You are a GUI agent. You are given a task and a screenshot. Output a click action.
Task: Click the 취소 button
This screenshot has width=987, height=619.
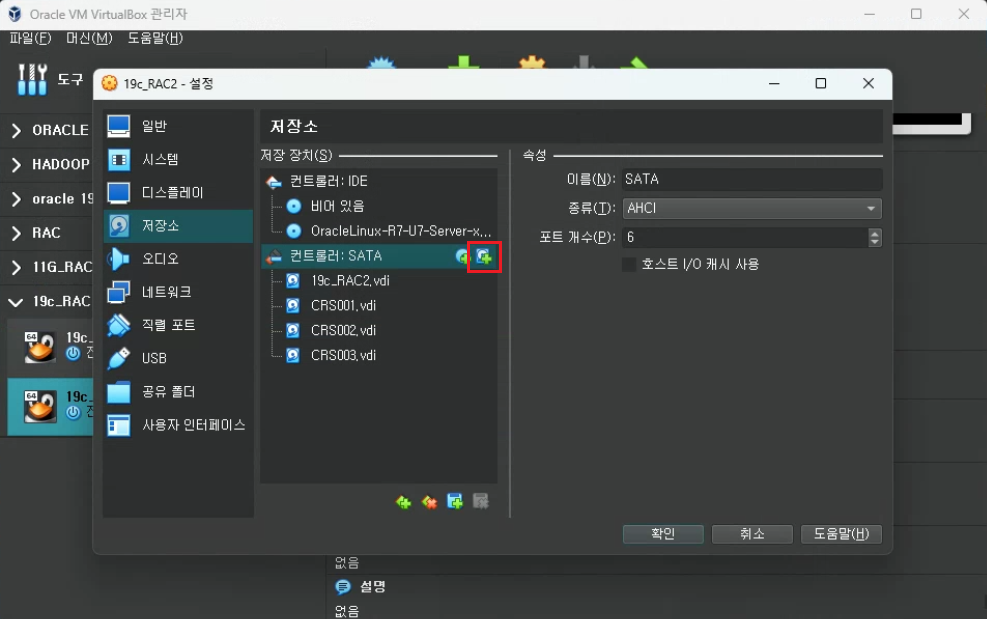click(752, 534)
